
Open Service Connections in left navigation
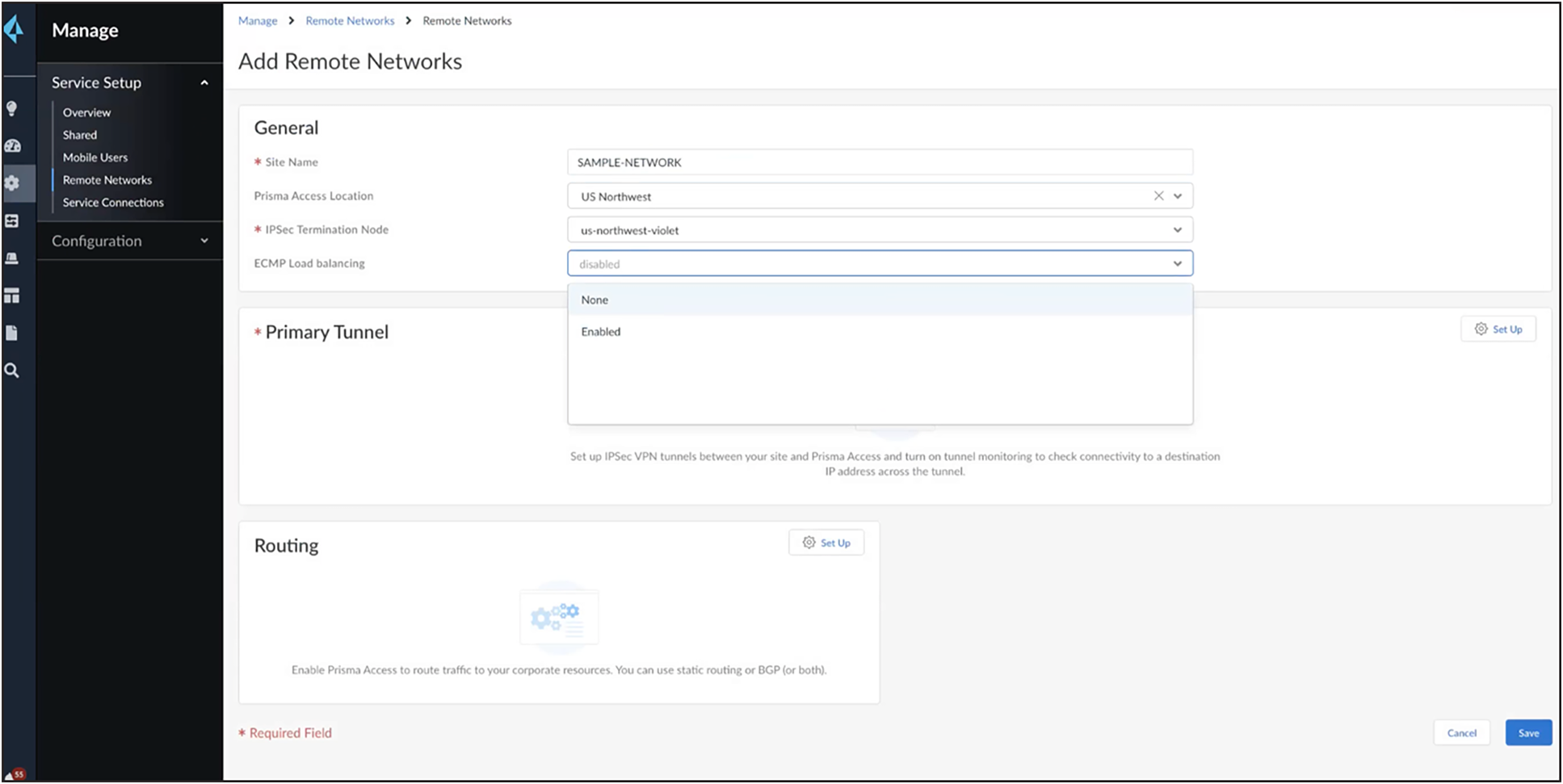pyautogui.click(x=113, y=203)
